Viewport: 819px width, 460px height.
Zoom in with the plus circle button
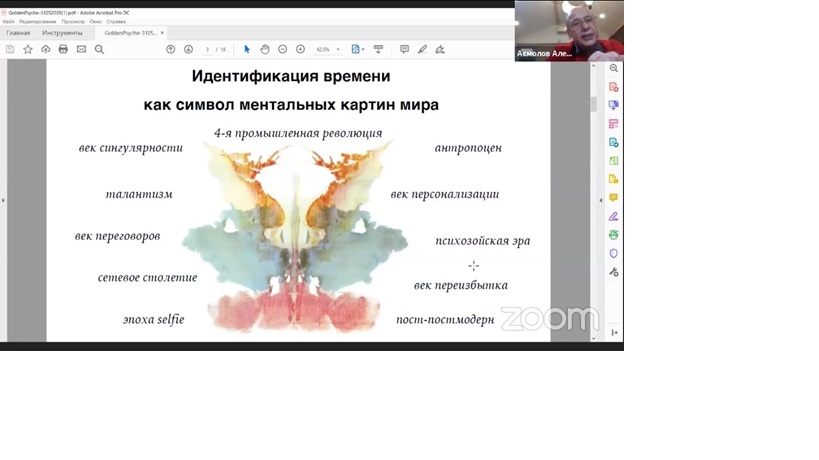pos(300,49)
